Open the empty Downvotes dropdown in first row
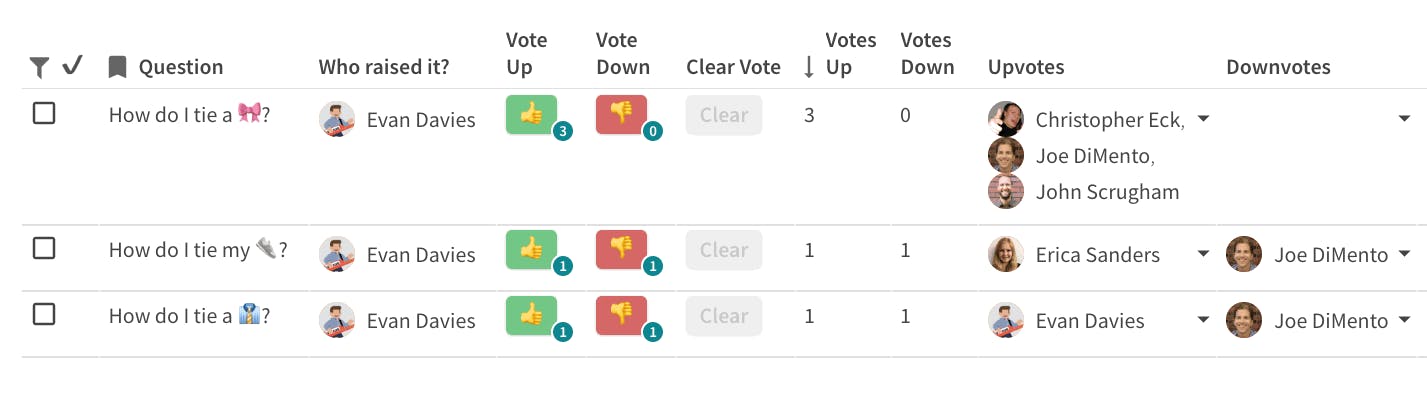The height and width of the screenshot is (413, 1427). [1404, 119]
